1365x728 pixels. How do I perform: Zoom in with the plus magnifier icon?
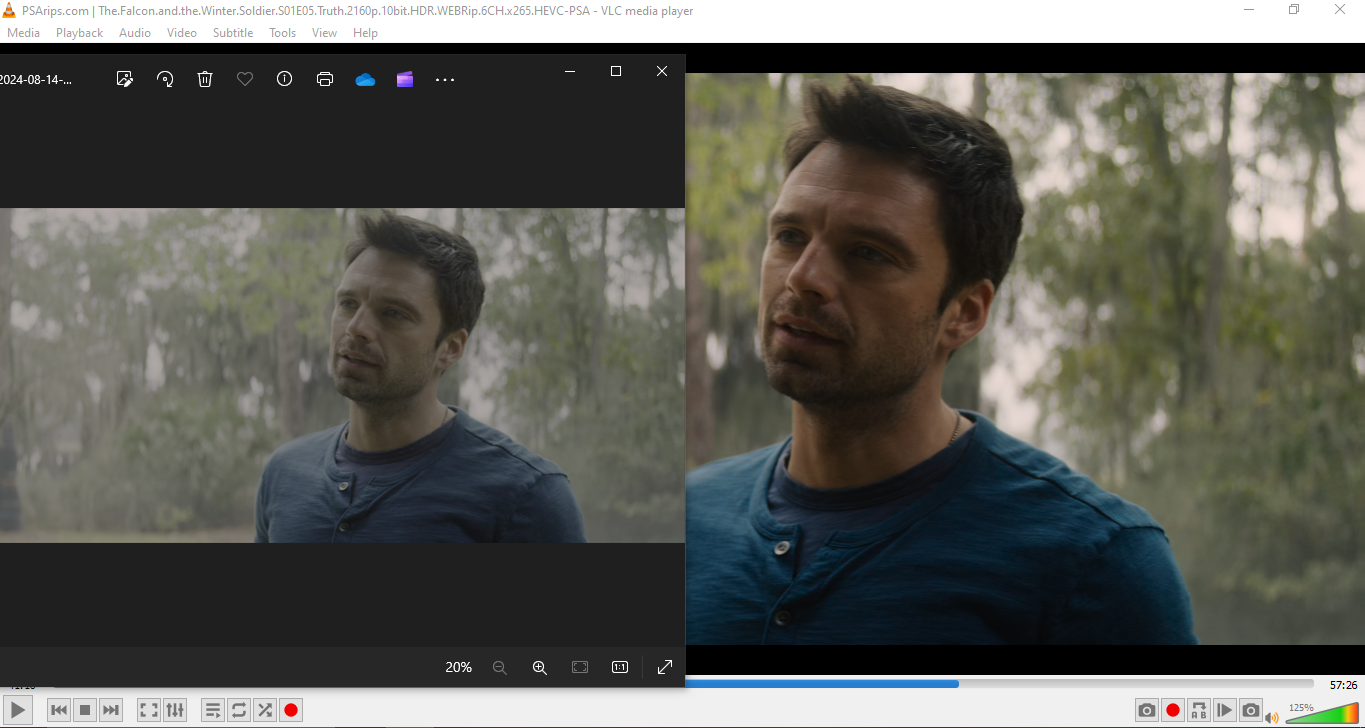pyautogui.click(x=540, y=667)
